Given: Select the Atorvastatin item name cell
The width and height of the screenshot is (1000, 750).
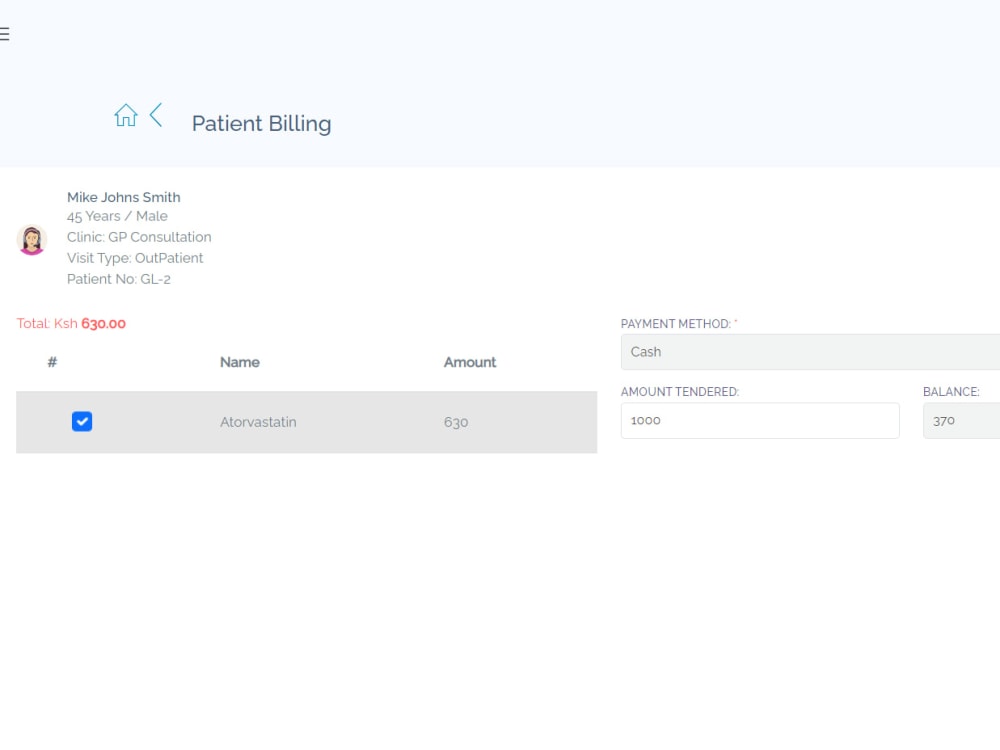Looking at the screenshot, I should click(x=258, y=422).
